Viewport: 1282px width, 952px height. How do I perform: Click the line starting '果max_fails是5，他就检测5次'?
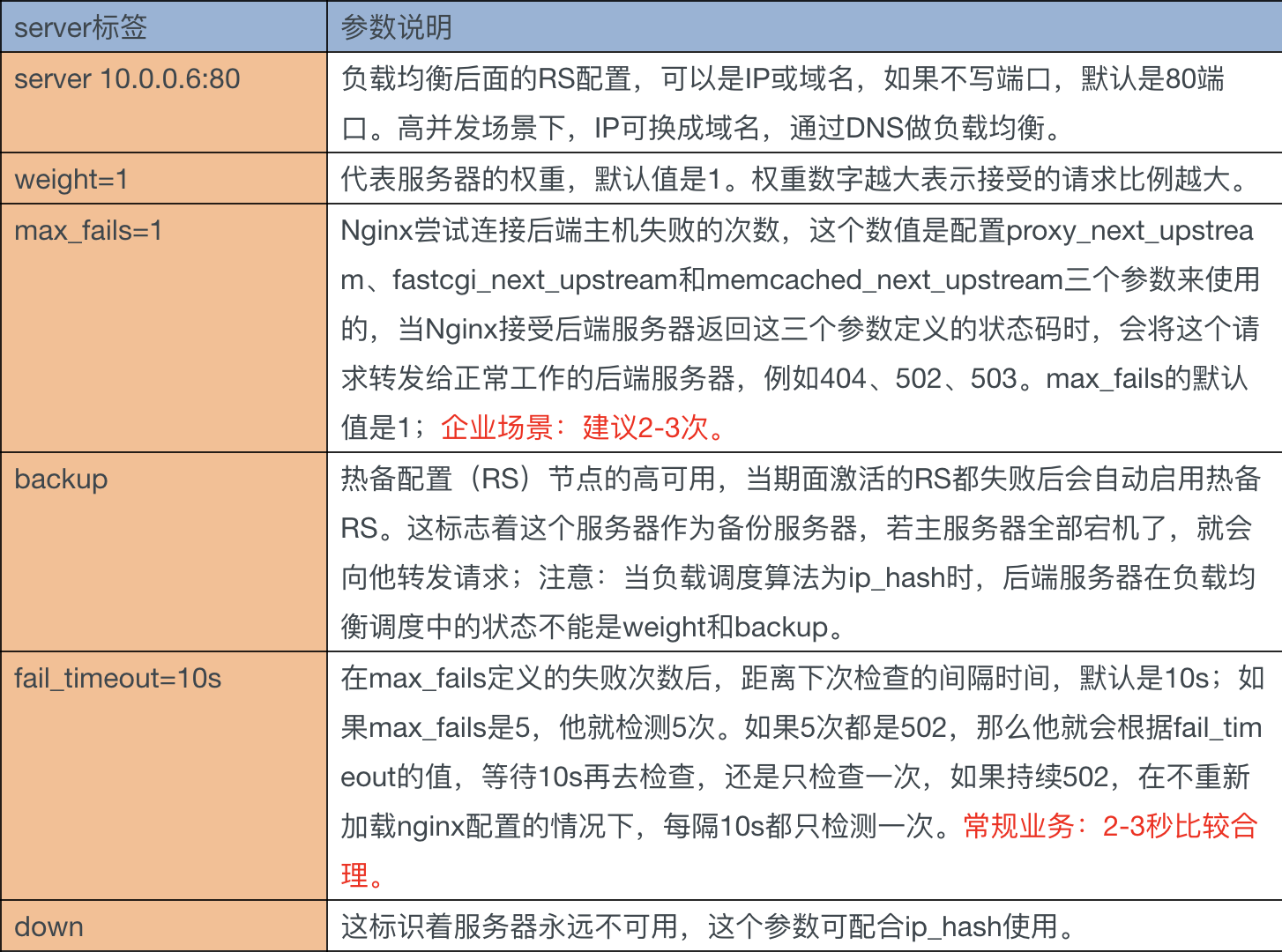click(x=801, y=727)
